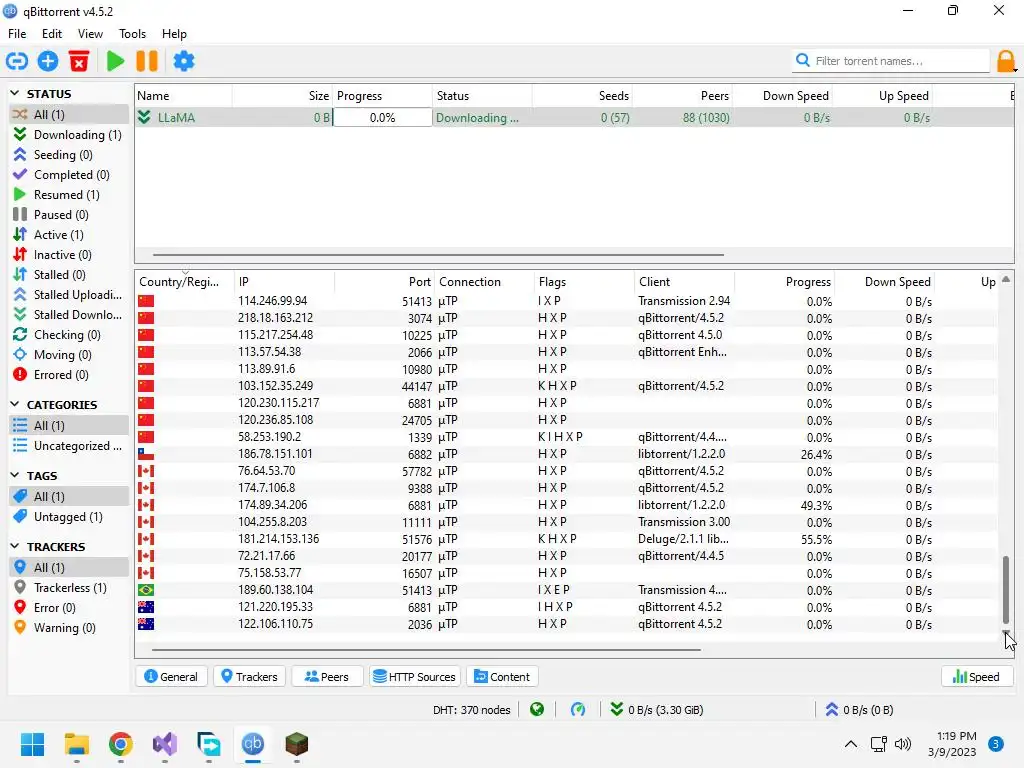Open the Tools menu
This screenshot has width=1024, height=768.
pos(132,33)
